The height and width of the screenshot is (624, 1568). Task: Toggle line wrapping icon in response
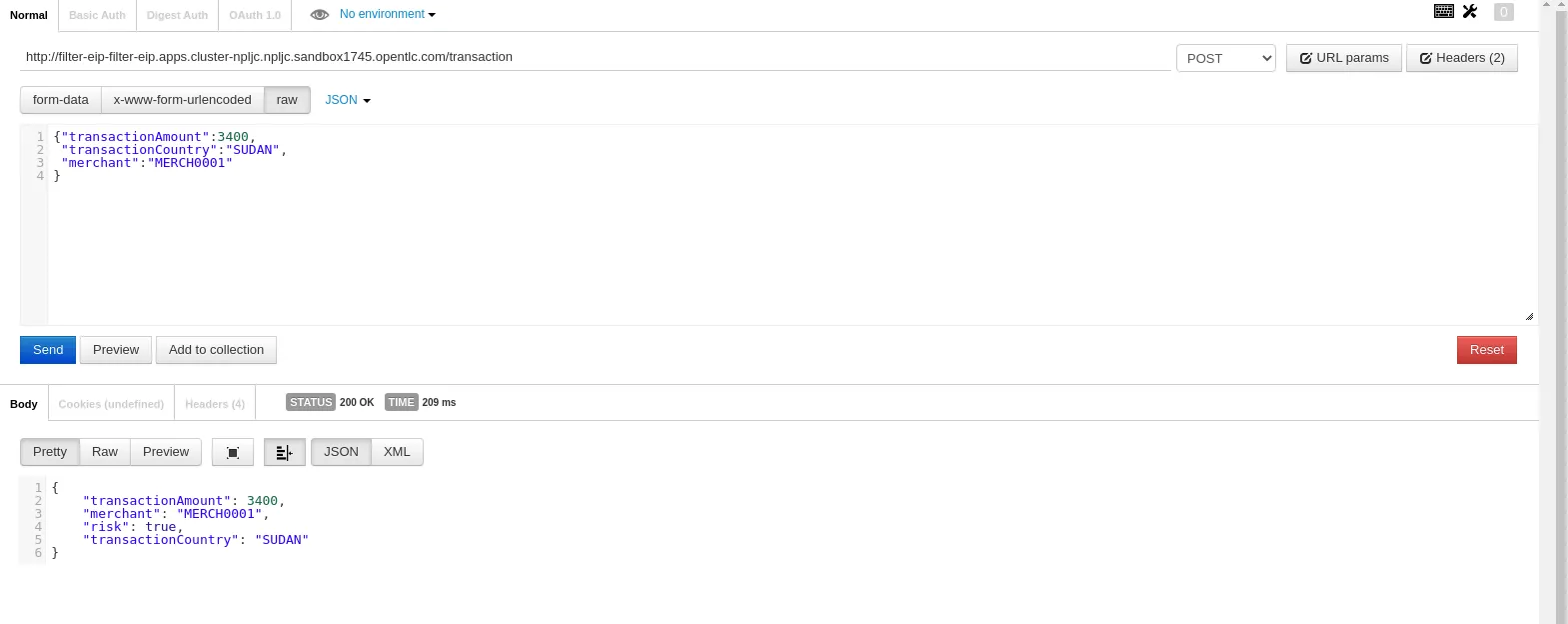tap(285, 452)
